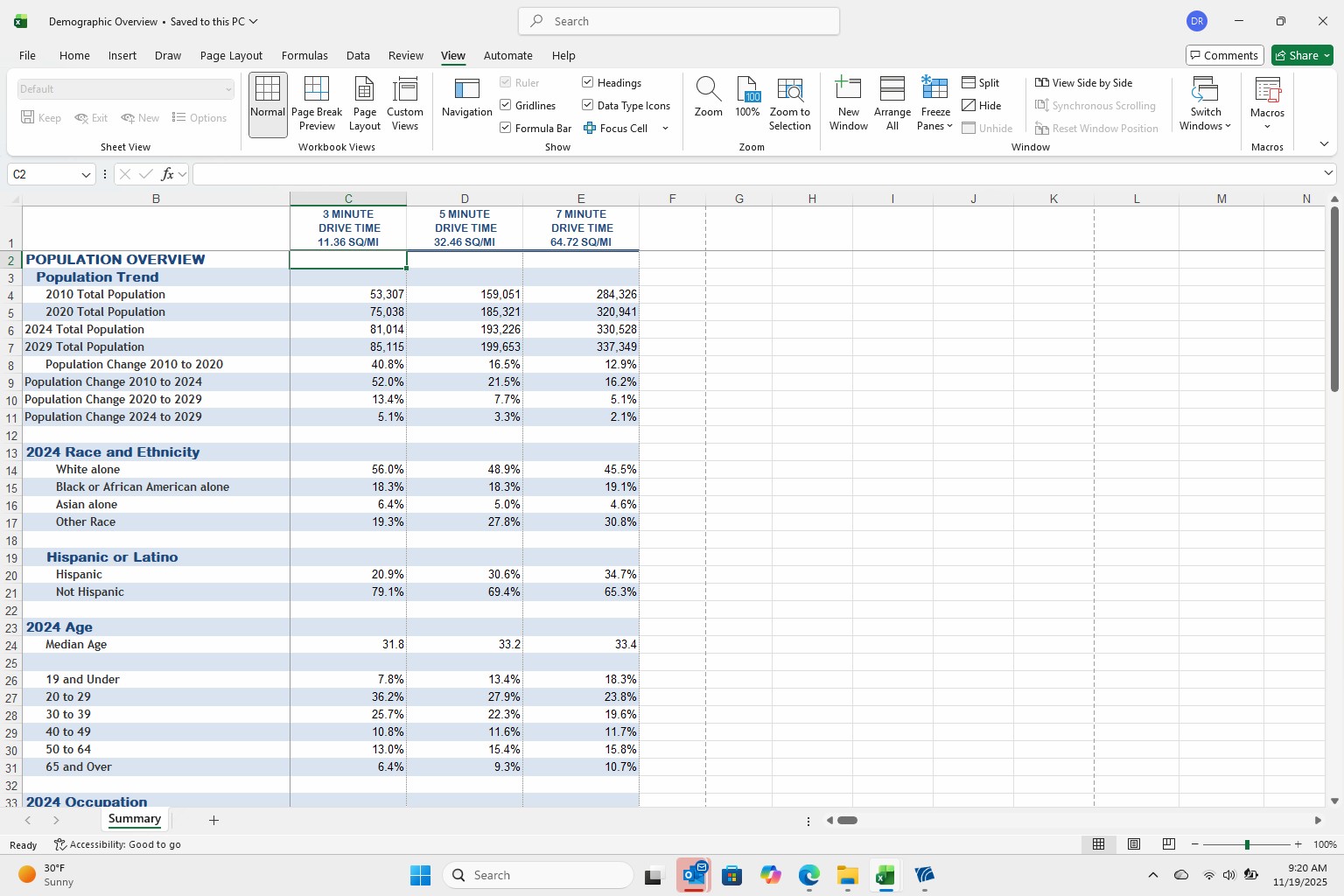Screen dimensions: 1344x896
Task: Toggle the Formula Bar checkbox
Action: point(506,129)
